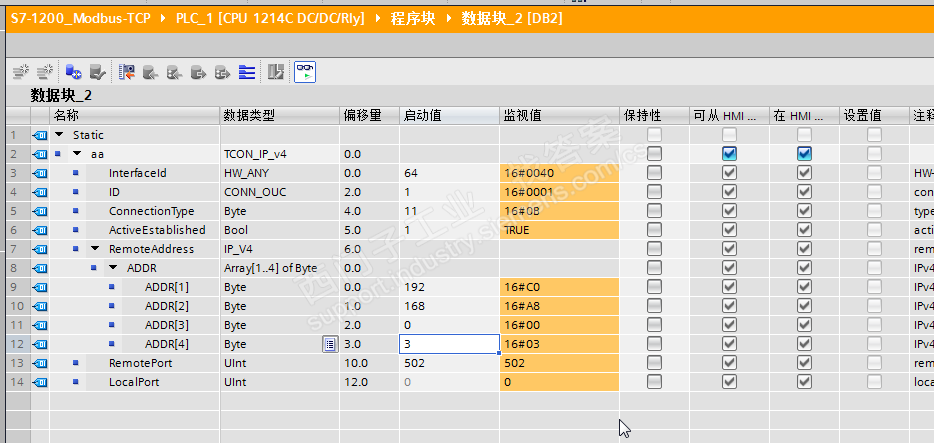Click the 数据类型 column header
The height and width of the screenshot is (443, 934).
coord(280,116)
